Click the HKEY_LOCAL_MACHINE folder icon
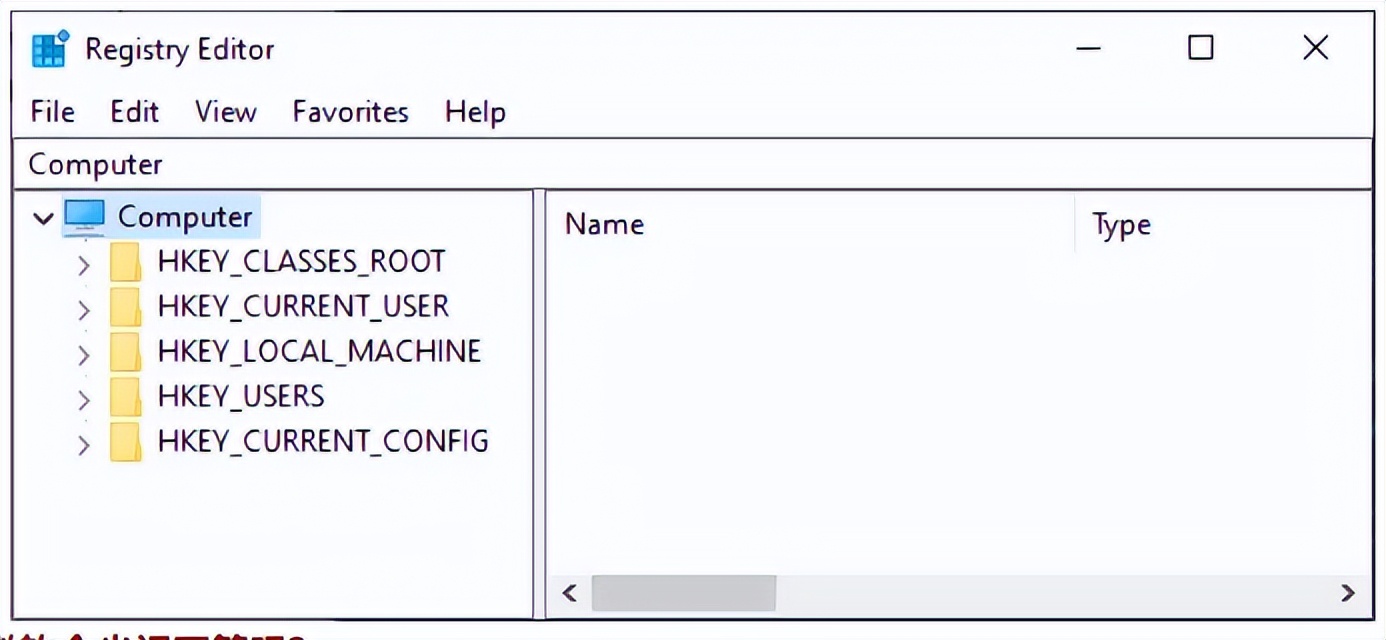1386x640 pixels. 125,352
